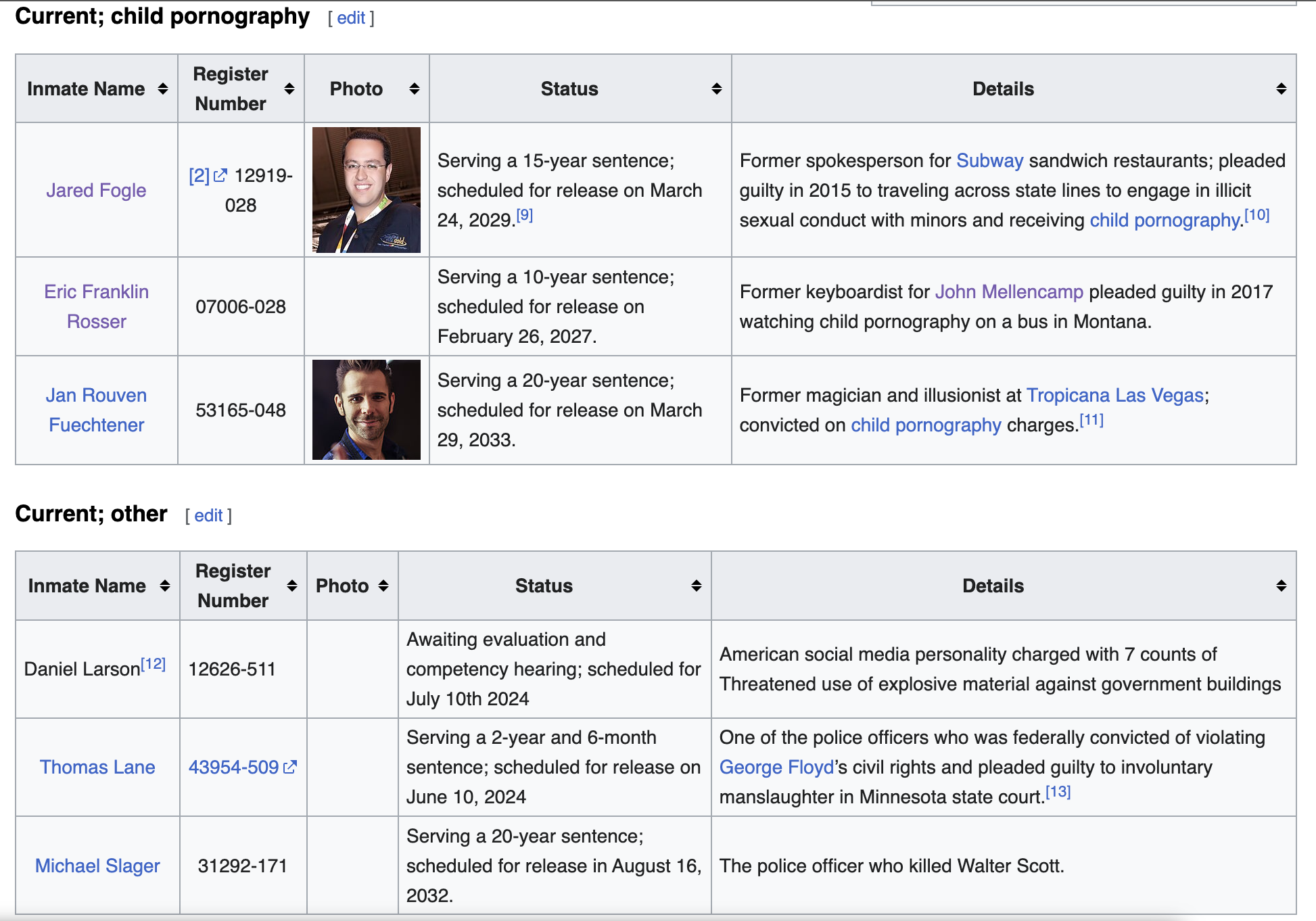Screen dimensions: 1316x921
Task: Jump to citation [9]
Action: (x=525, y=215)
